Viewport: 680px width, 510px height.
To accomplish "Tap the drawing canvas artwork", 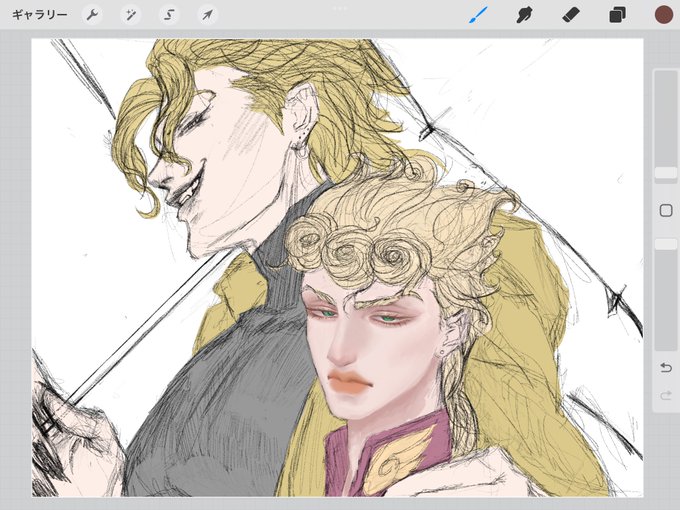I will point(337,268).
